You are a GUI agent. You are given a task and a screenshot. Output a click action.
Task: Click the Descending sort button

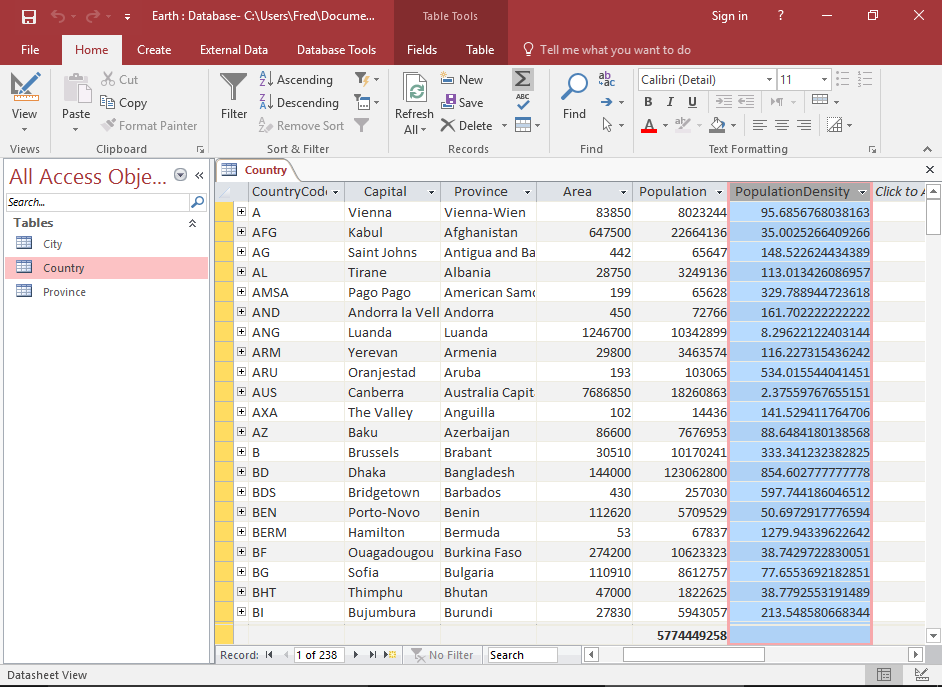[299, 103]
